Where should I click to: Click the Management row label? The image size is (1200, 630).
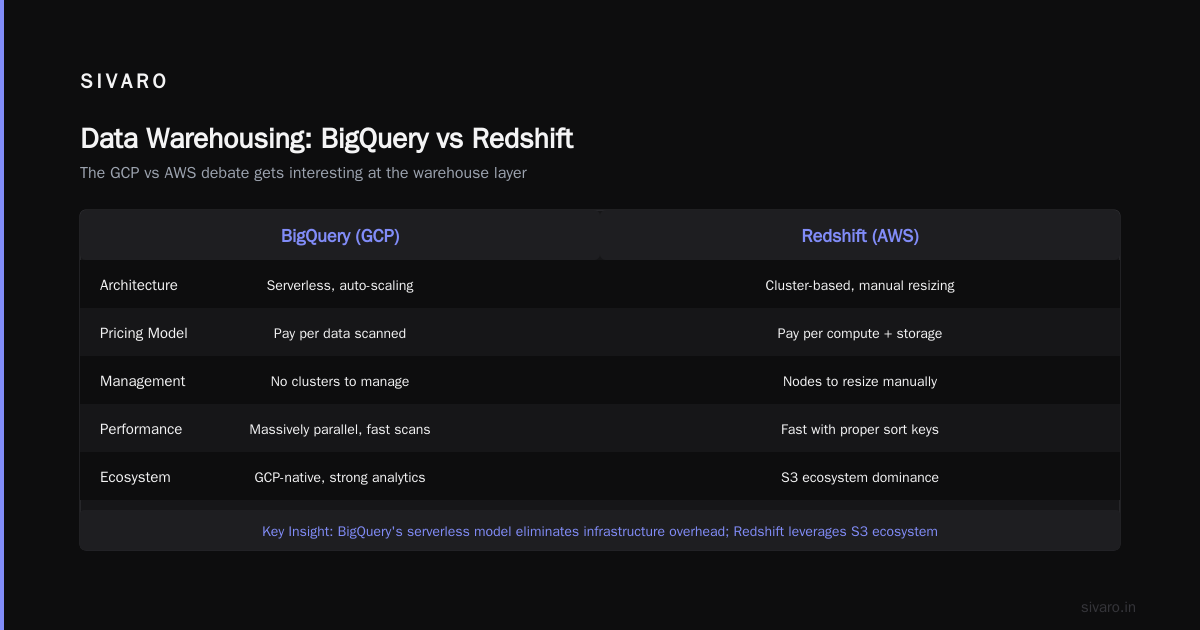click(x=143, y=381)
